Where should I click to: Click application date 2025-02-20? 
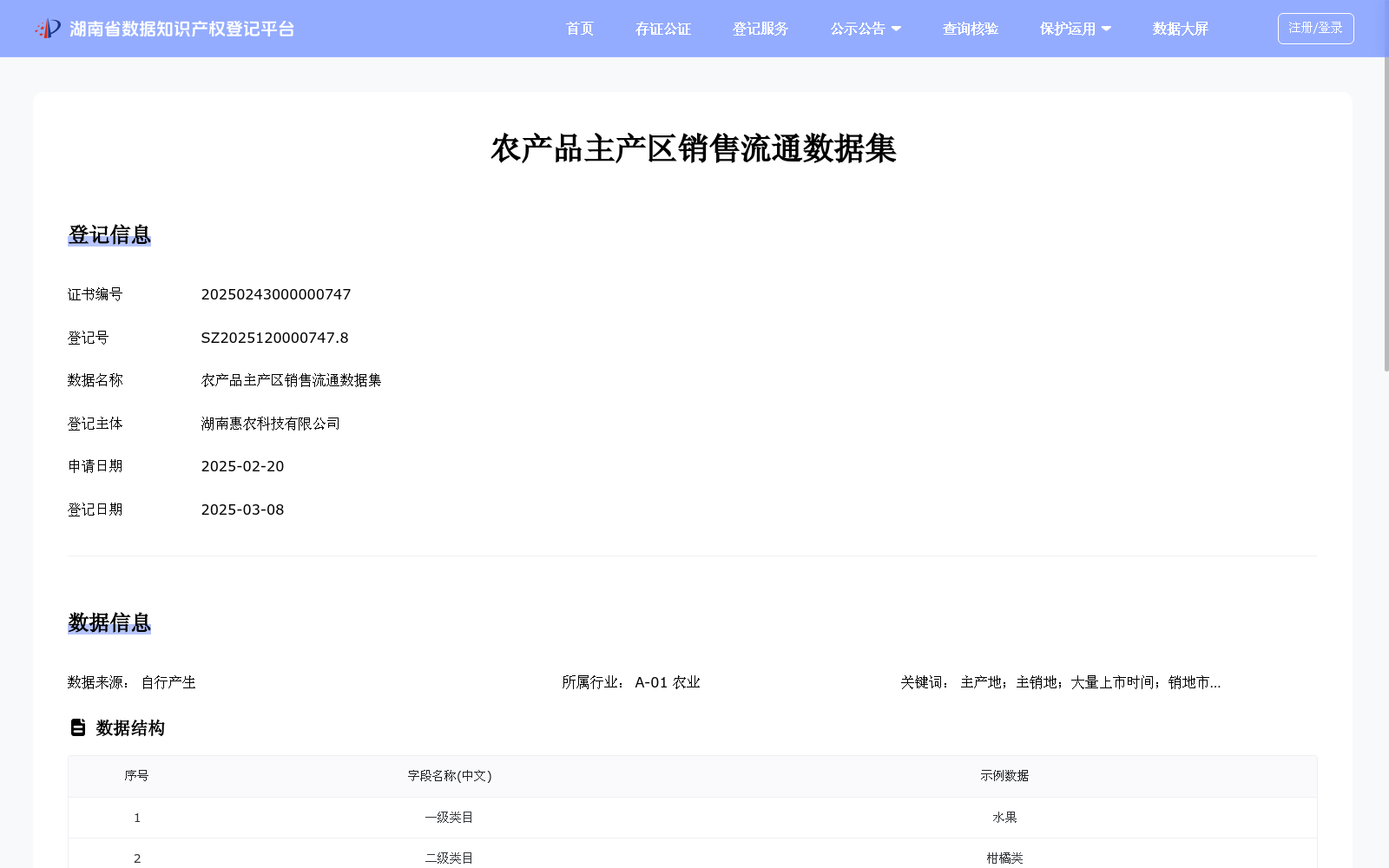click(x=242, y=466)
